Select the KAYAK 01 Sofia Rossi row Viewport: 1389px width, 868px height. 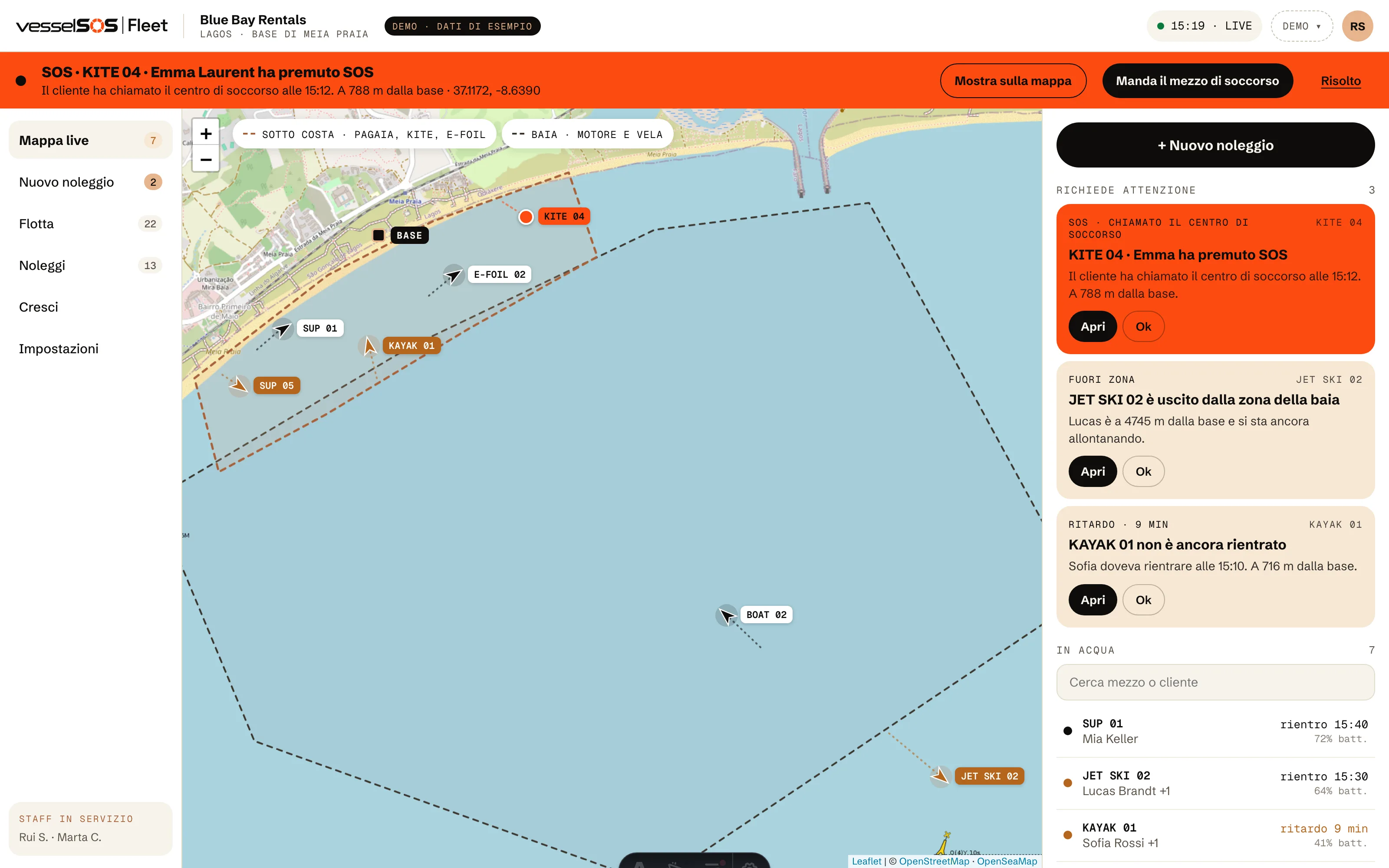1215,835
